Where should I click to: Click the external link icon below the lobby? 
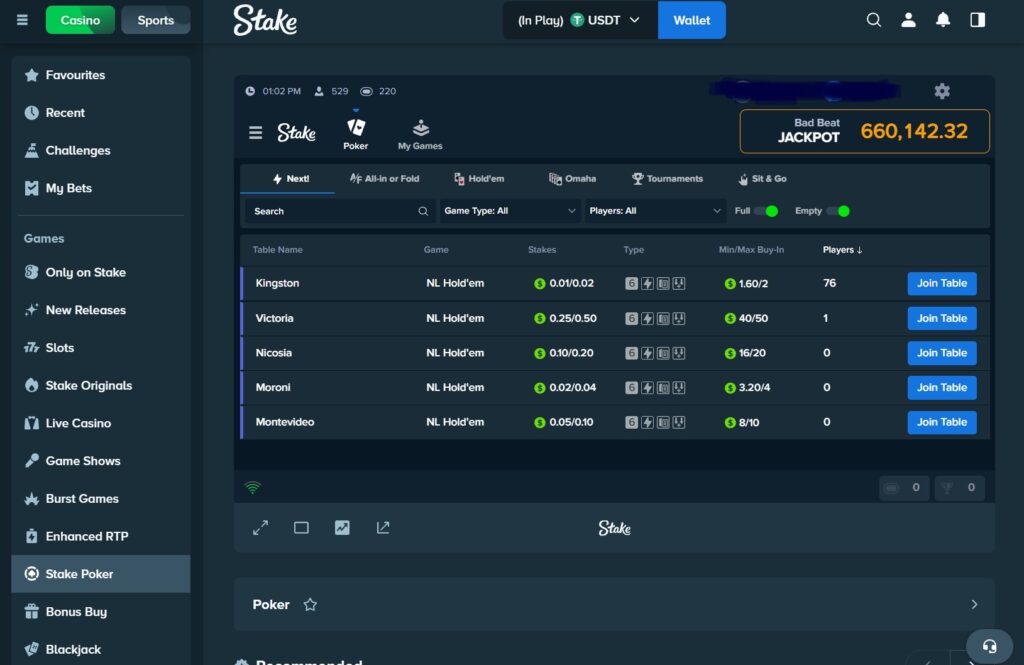click(x=383, y=527)
